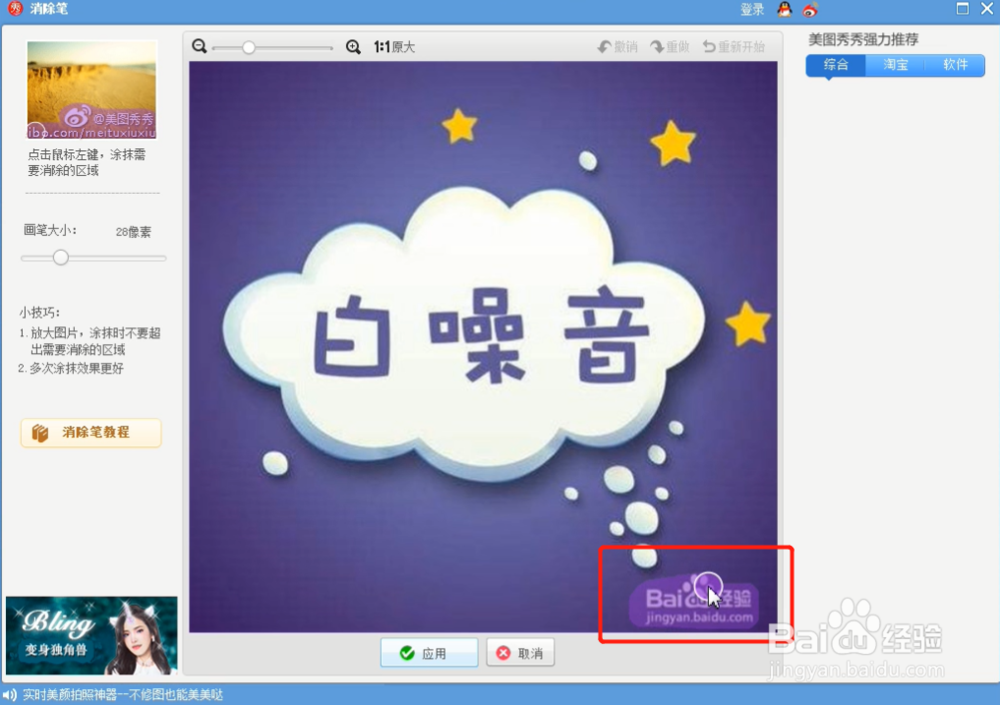The height and width of the screenshot is (705, 1000).
Task: Click the desert sample thumbnail
Action: [92, 90]
